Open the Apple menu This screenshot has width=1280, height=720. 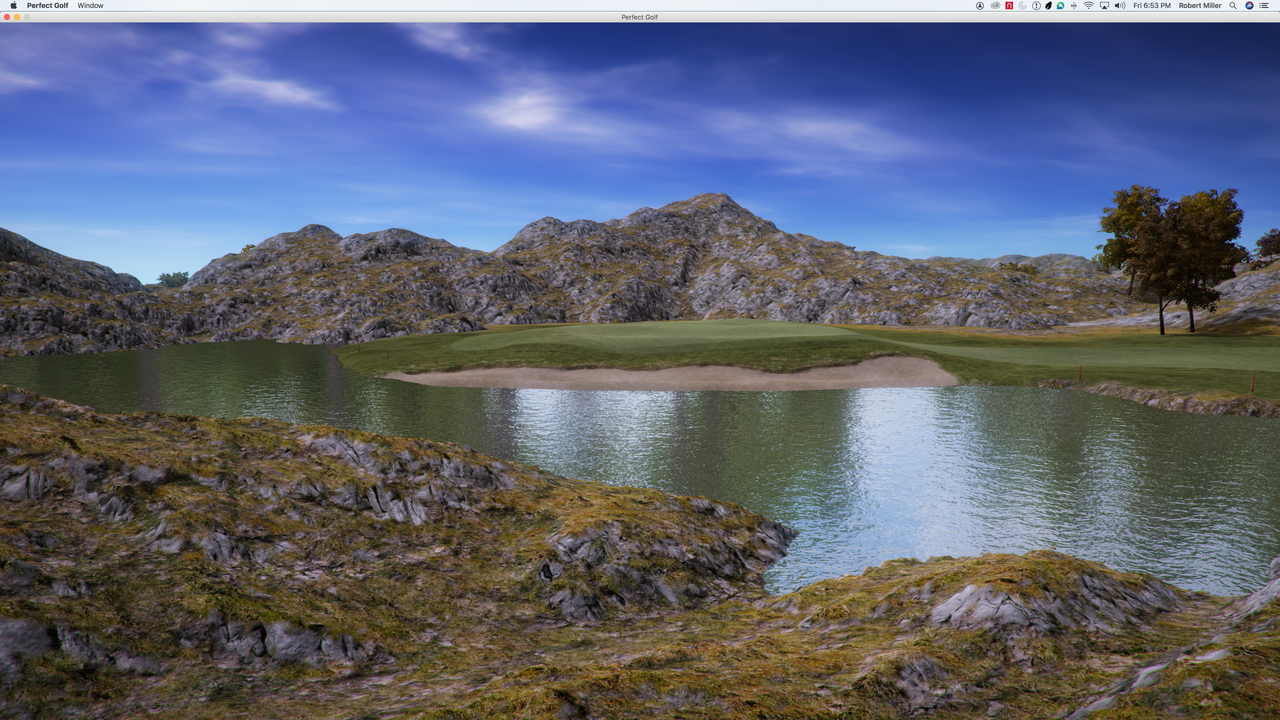tap(12, 5)
